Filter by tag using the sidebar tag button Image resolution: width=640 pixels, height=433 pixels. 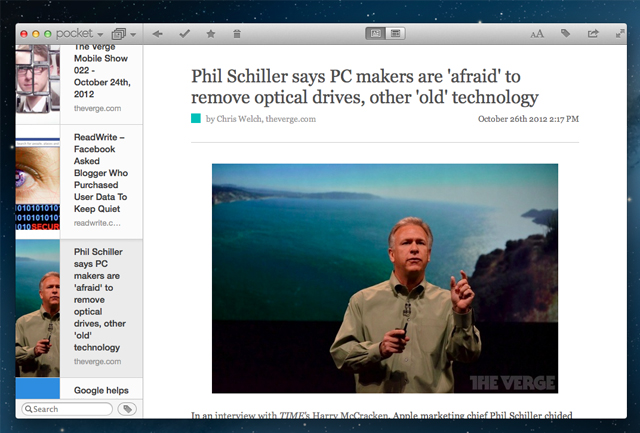(128, 409)
